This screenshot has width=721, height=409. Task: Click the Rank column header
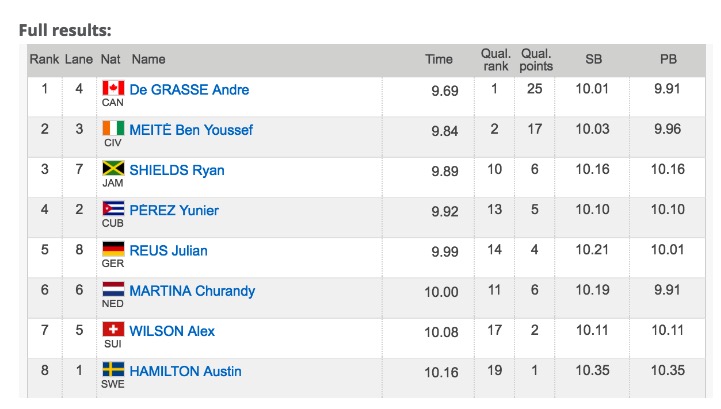(x=44, y=59)
